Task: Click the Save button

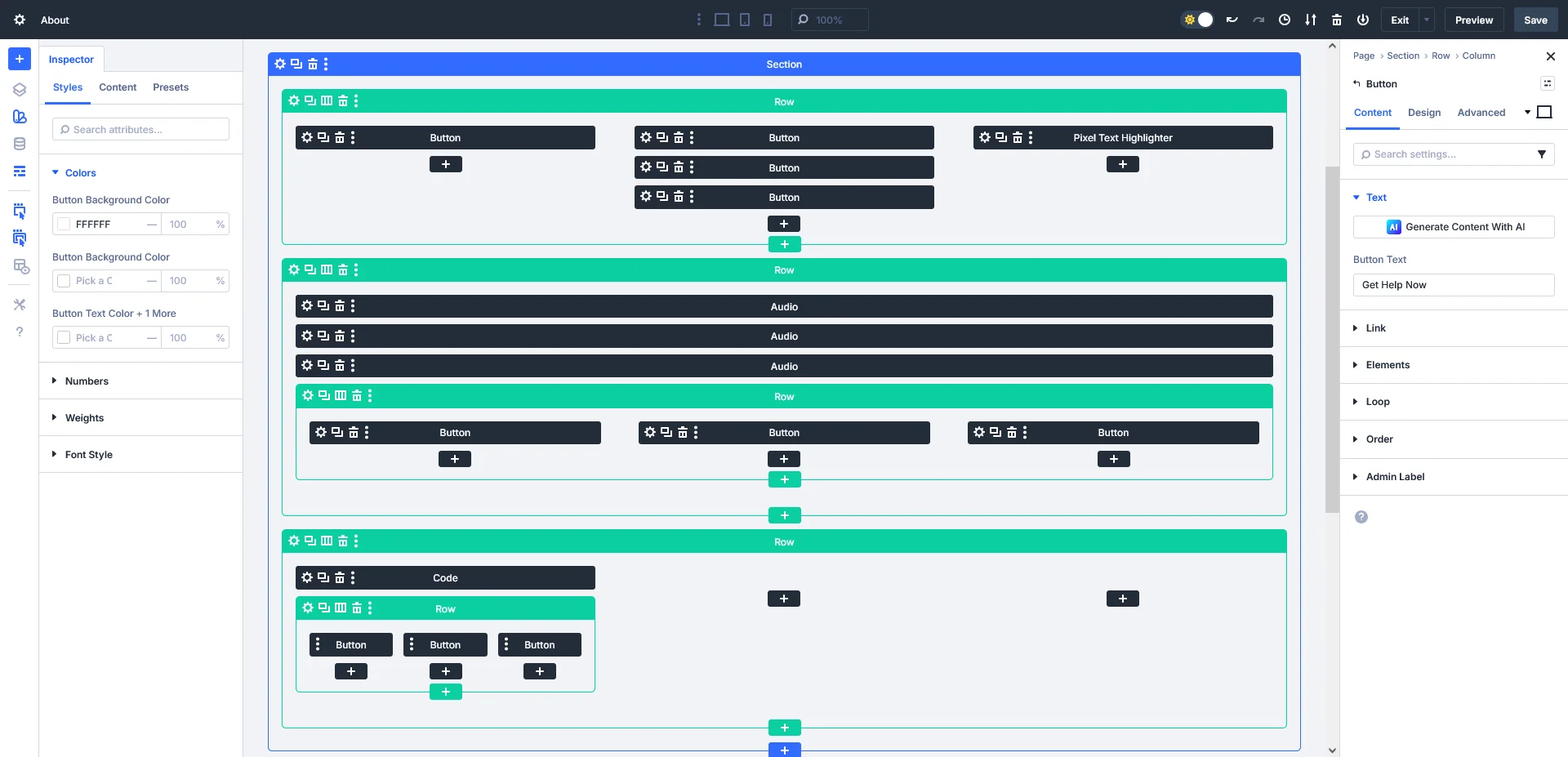Action: click(x=1535, y=20)
